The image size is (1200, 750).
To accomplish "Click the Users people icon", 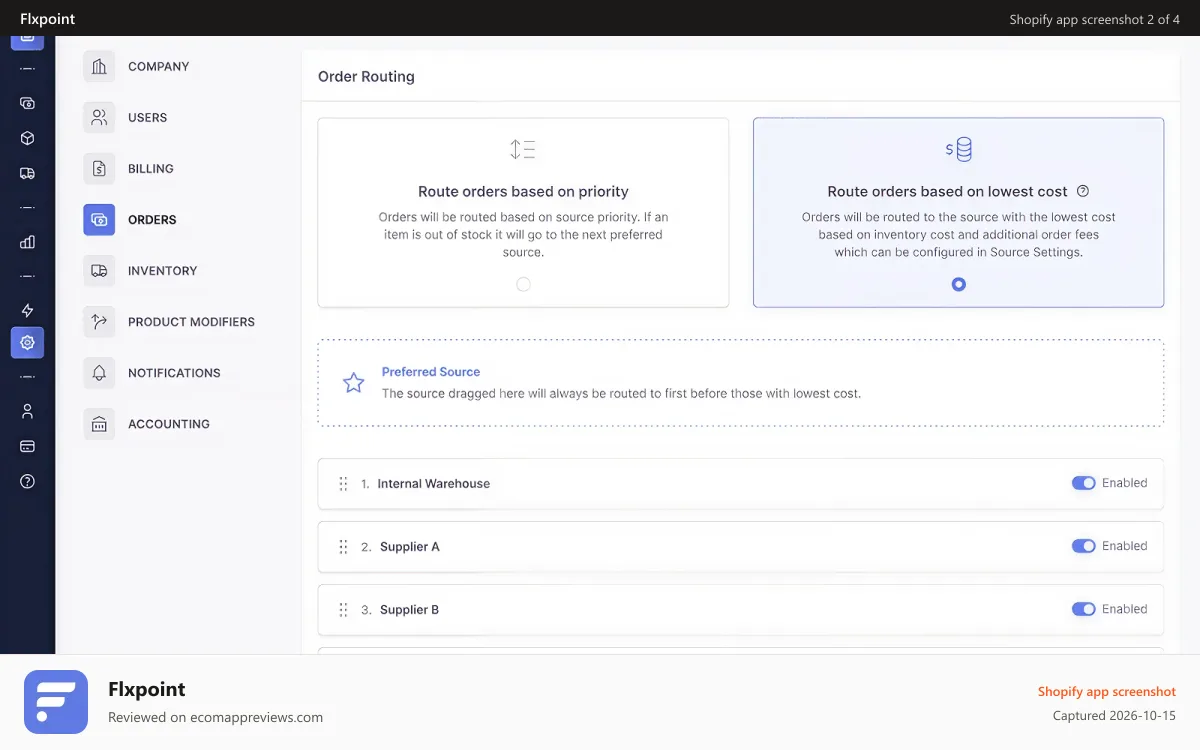I will pyautogui.click(x=99, y=118).
